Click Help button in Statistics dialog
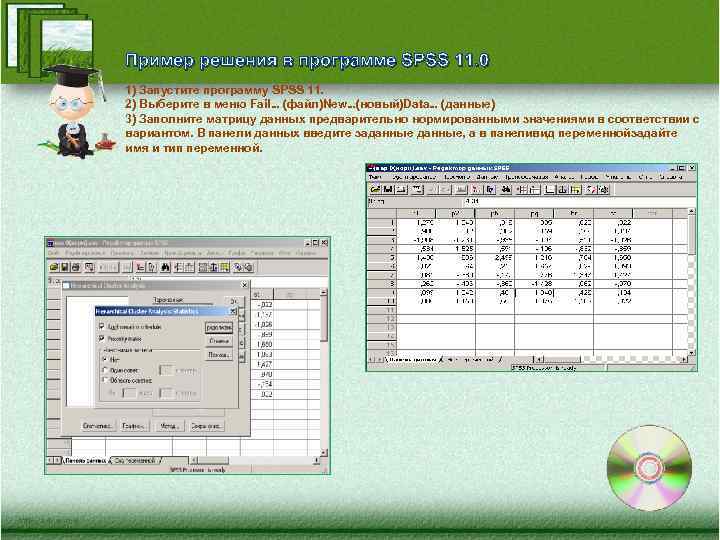 (x=219, y=355)
